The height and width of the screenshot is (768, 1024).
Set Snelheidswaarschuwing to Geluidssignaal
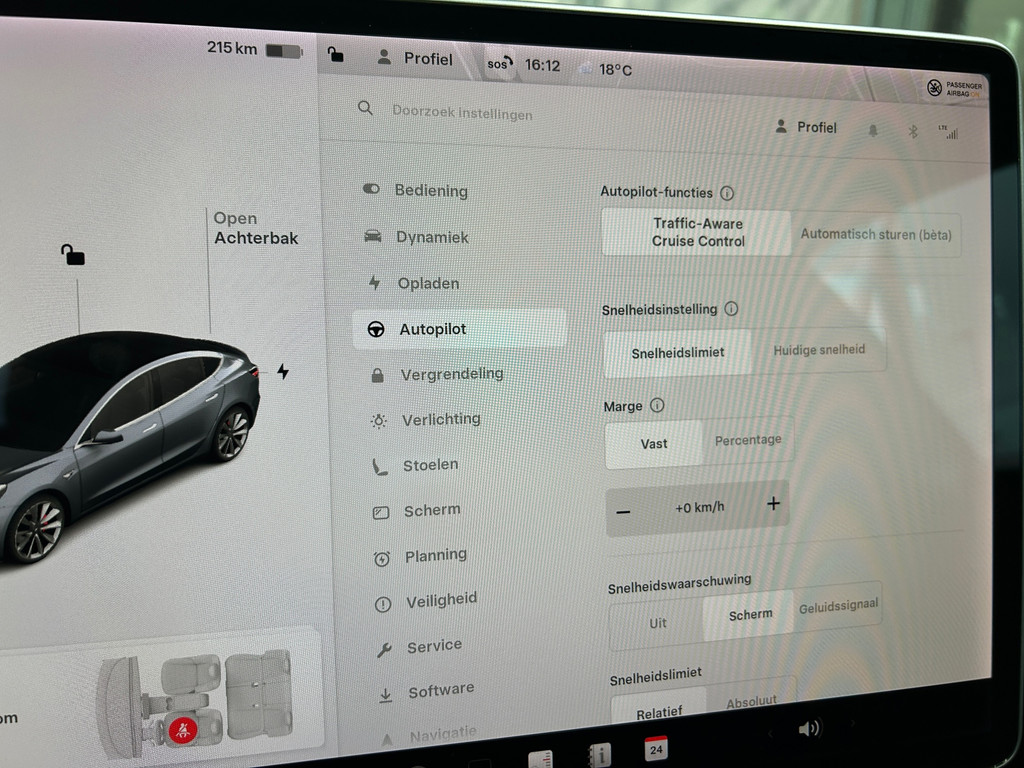point(838,606)
